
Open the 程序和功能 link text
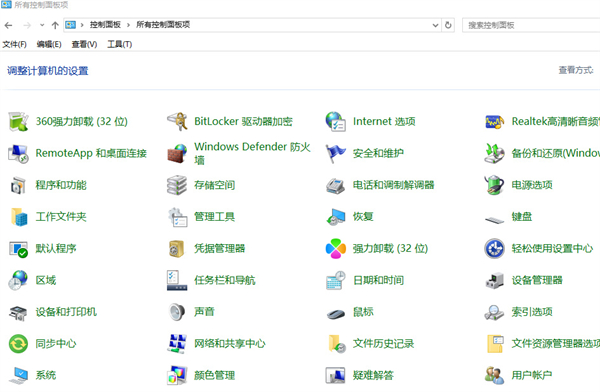point(61,185)
